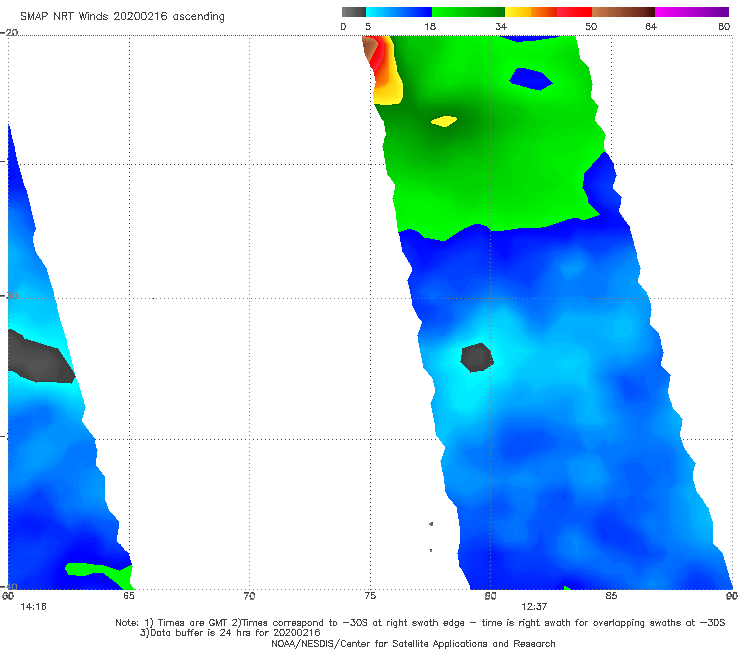Click the green segment of the color bar
Image resolution: width=740 pixels, height=650 pixels.
pyautogui.click(x=468, y=12)
